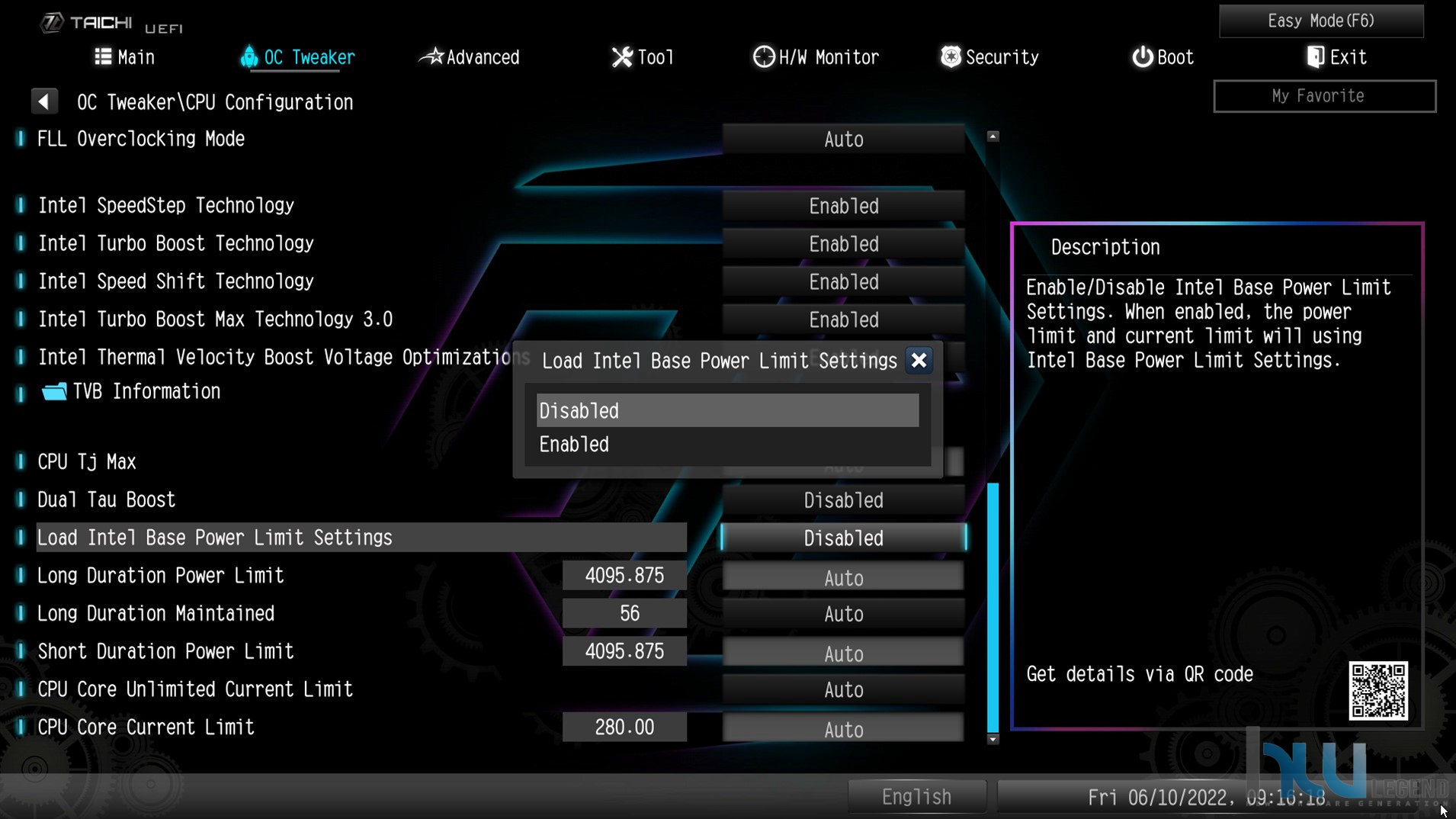Screen dimensions: 1456x819
Task: Switch to the Main tab
Action: (x=124, y=57)
